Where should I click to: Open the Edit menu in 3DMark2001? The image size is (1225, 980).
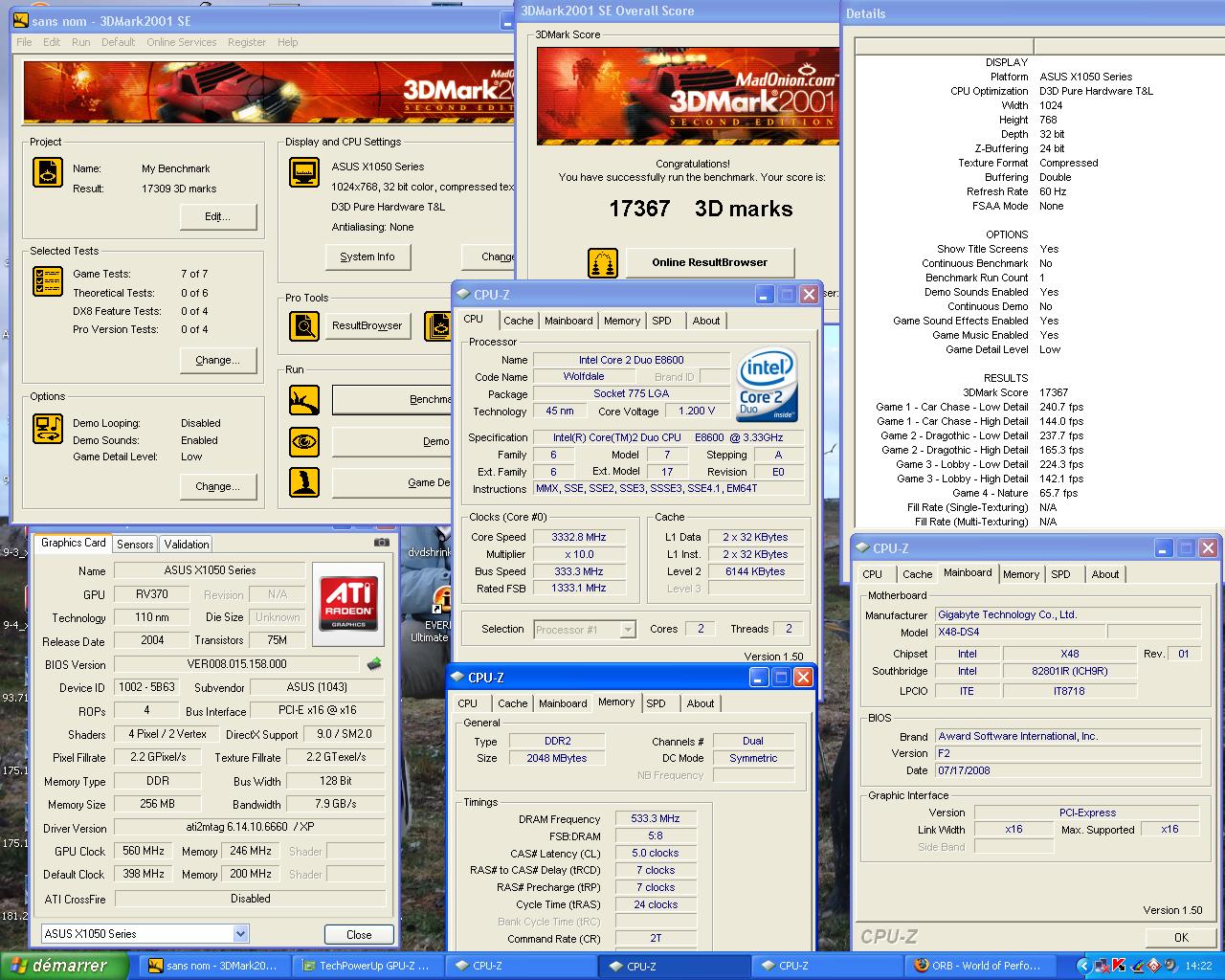point(52,42)
